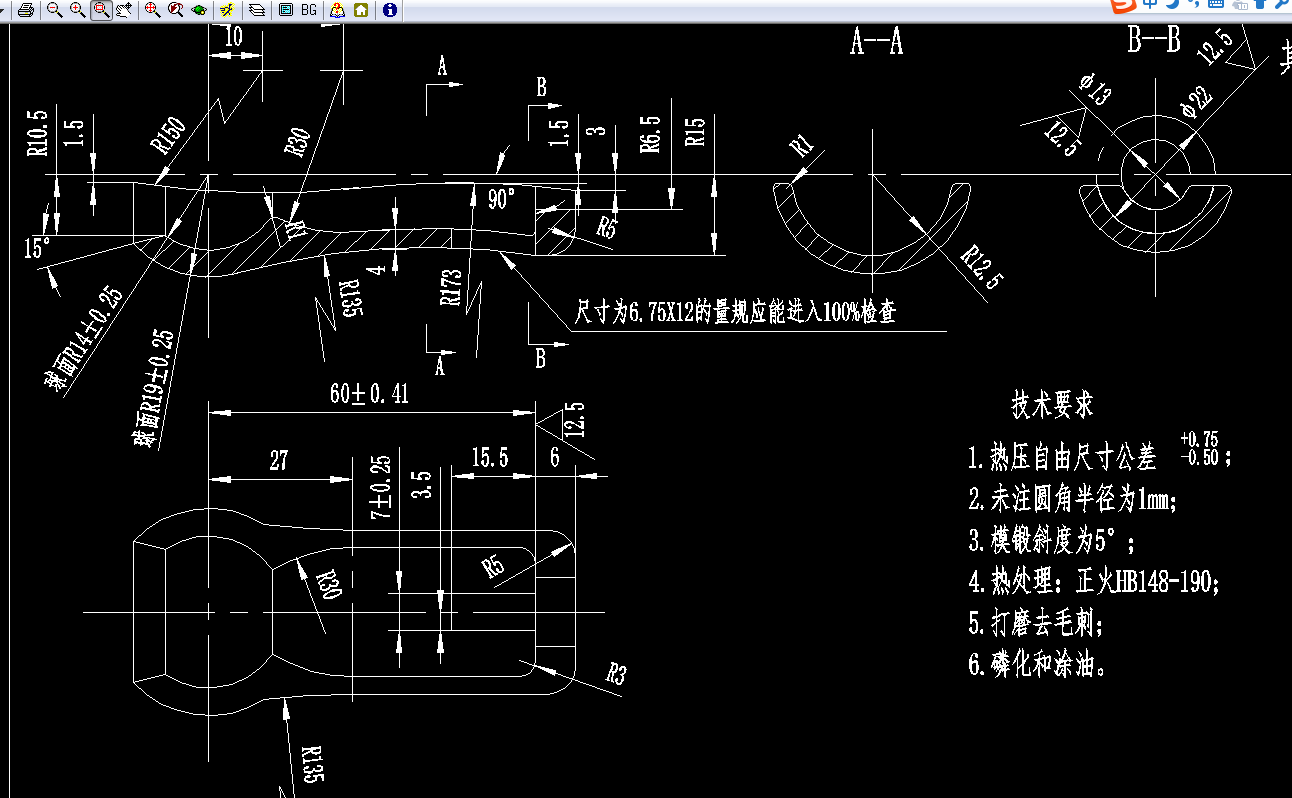Viewport: 1292px width, 798px height.
Task: Click the R10.5 radius label
Action: [x=37, y=131]
